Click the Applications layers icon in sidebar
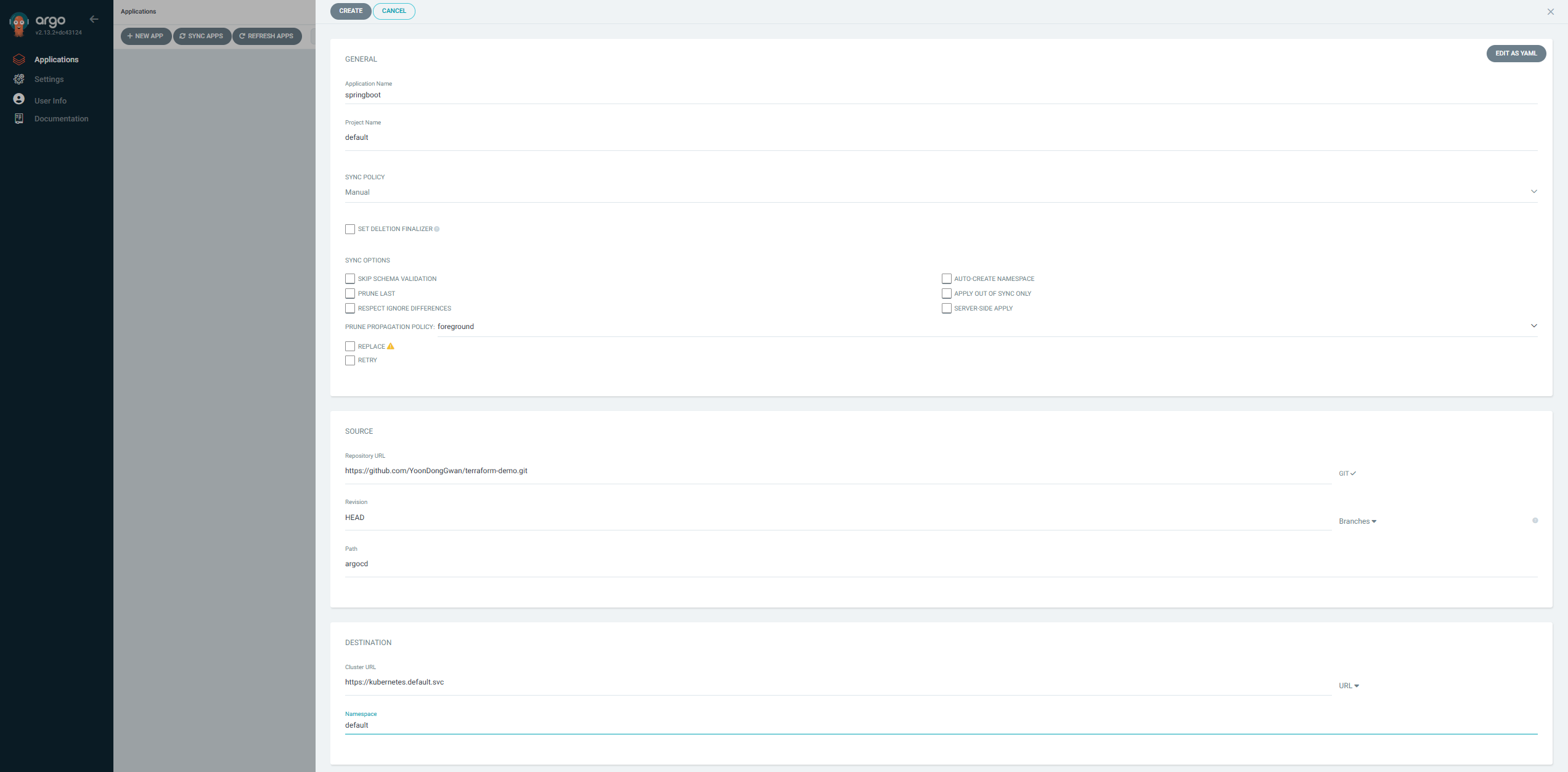1568x772 pixels. [x=19, y=59]
